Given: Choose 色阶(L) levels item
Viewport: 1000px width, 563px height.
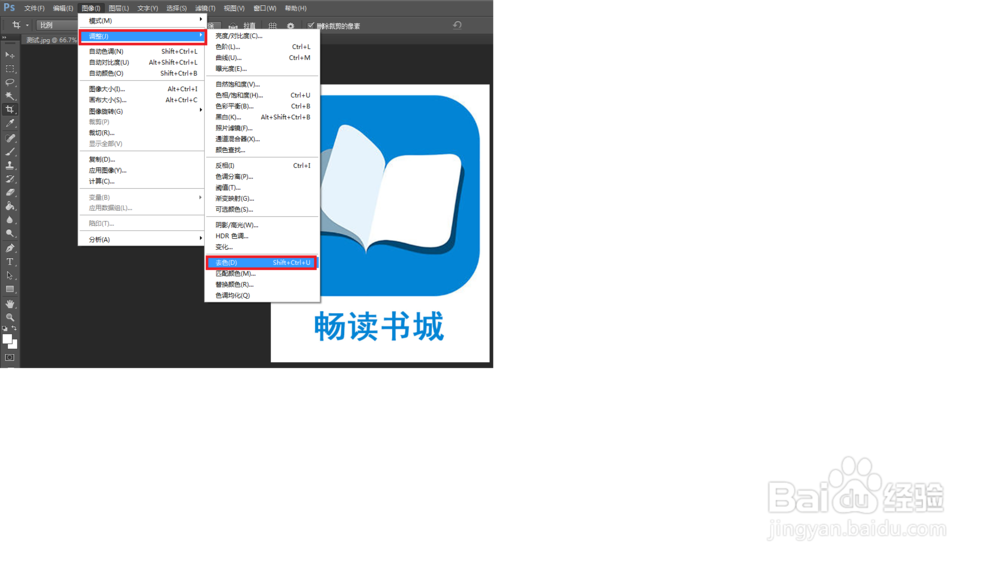Looking at the screenshot, I should point(261,47).
